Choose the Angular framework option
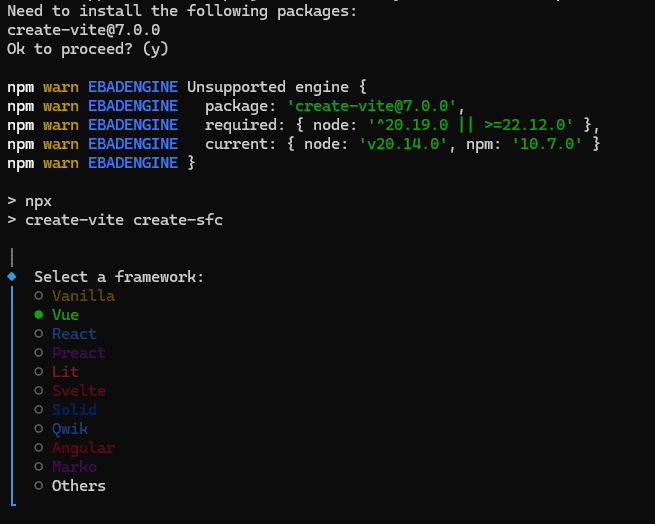655x524 pixels. 83,448
